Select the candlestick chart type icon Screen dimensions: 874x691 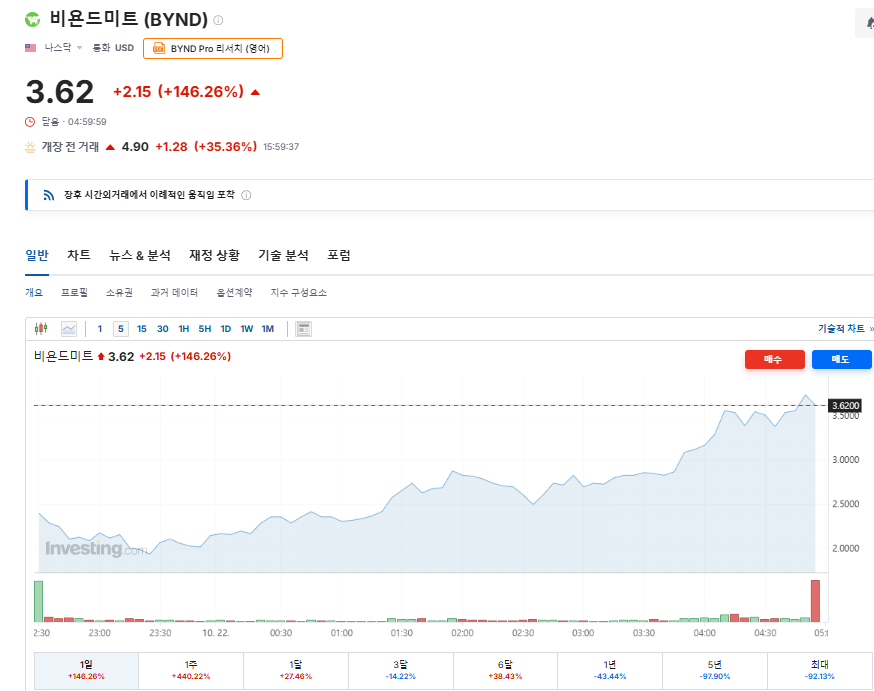[x=41, y=328]
